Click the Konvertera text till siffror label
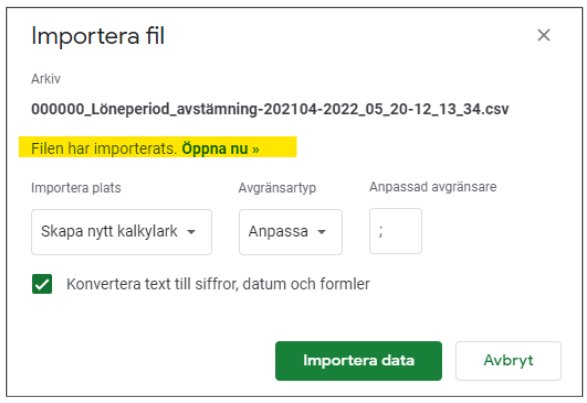Image resolution: width=587 pixels, height=403 pixels. point(218,284)
